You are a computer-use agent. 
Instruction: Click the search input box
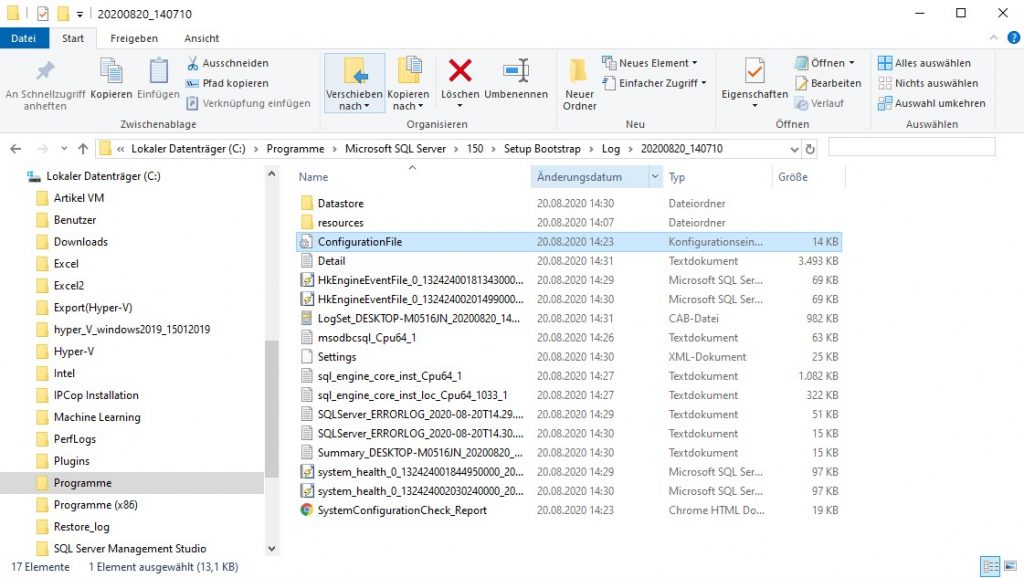point(912,147)
